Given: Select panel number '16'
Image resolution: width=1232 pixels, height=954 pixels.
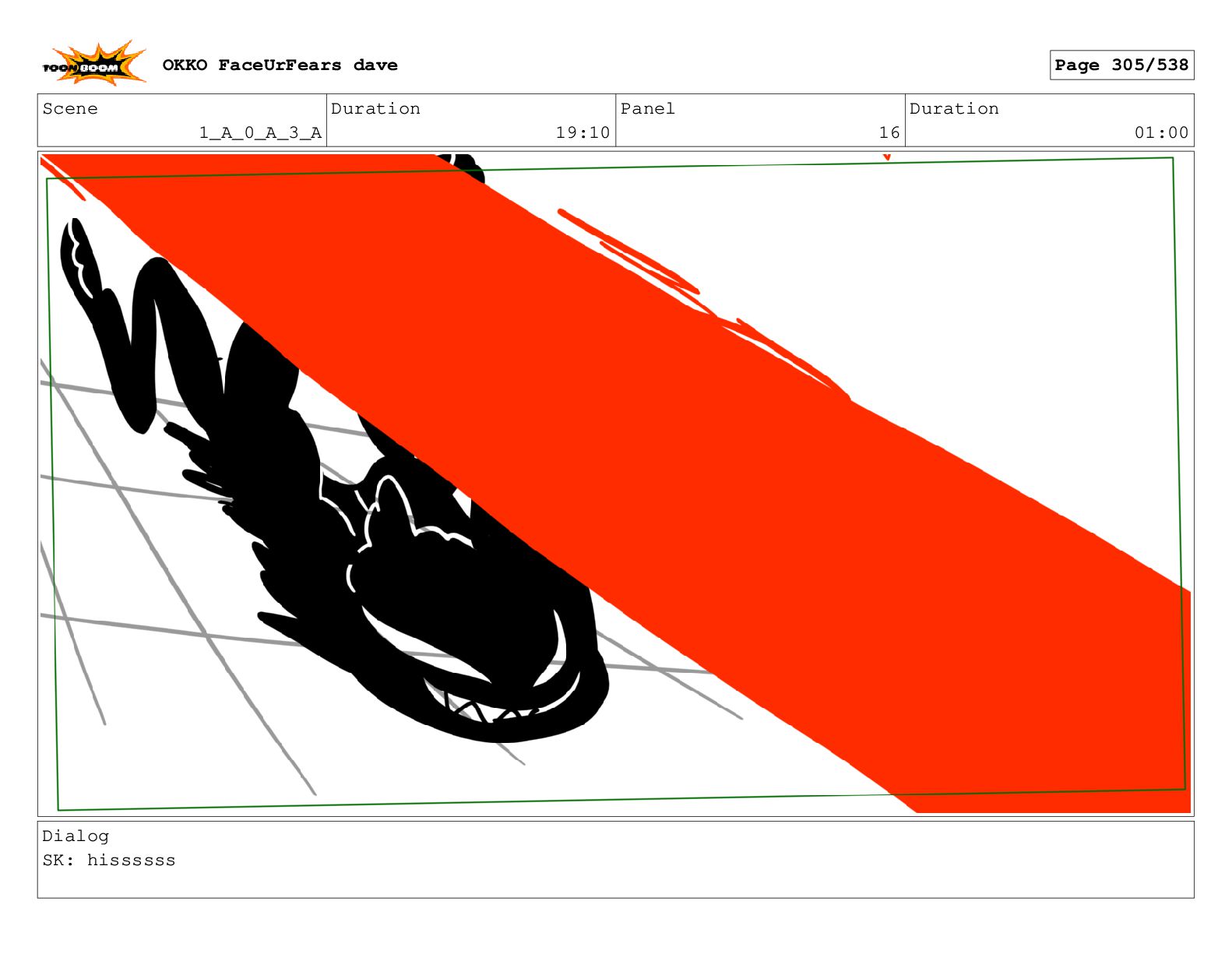Looking at the screenshot, I should tap(889, 132).
